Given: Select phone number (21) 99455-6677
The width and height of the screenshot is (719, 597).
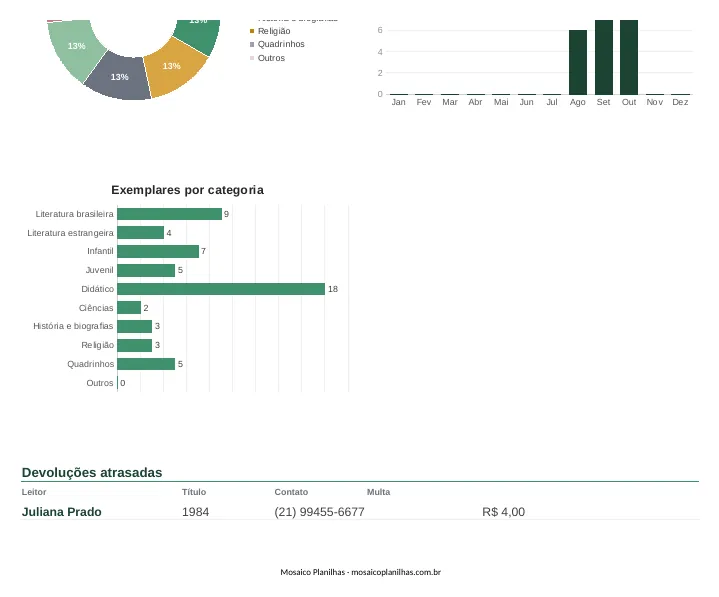Looking at the screenshot, I should click(319, 512).
